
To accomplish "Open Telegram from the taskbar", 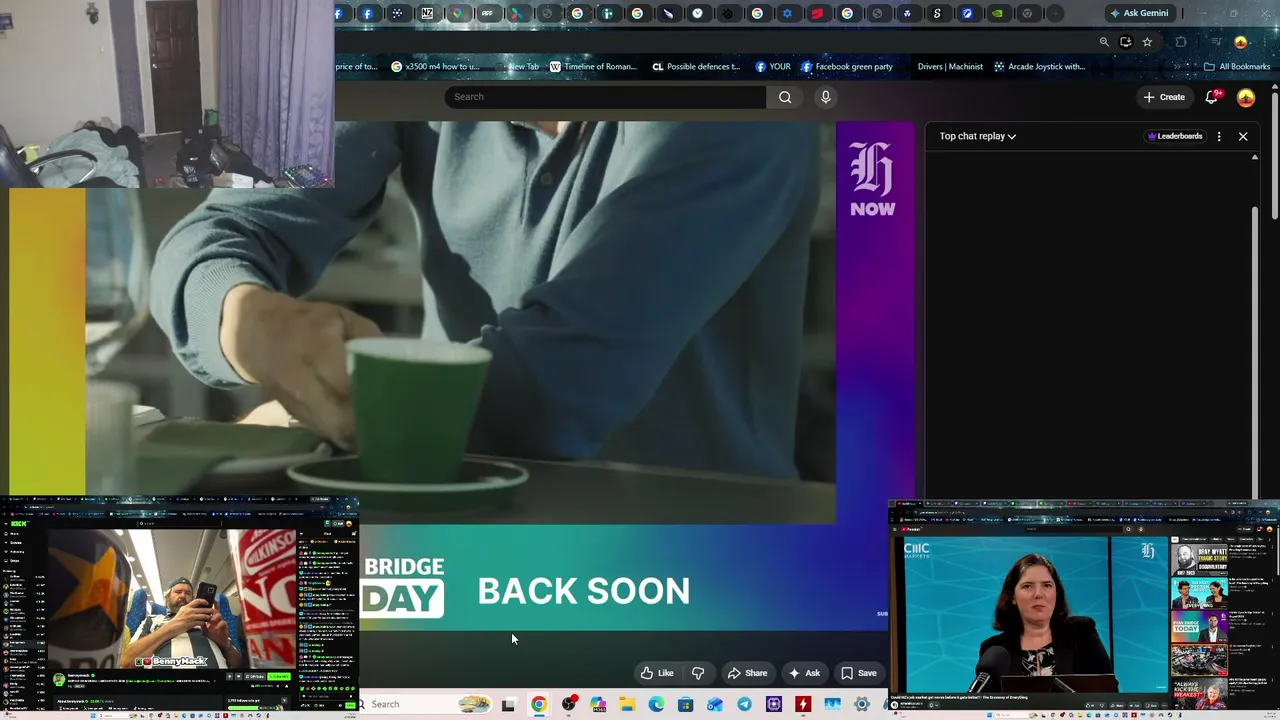I will coord(744,705).
